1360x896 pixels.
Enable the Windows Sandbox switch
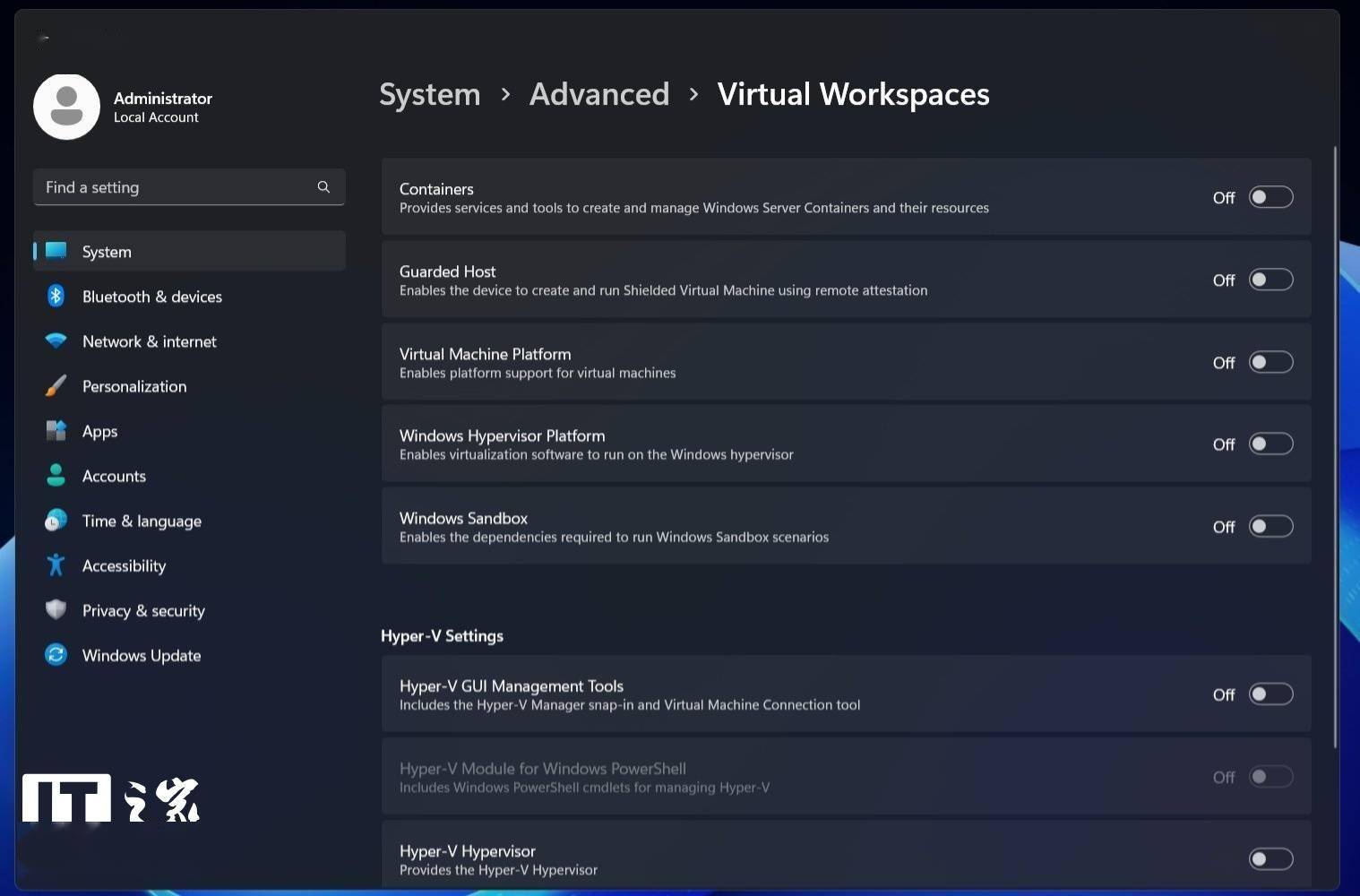point(1271,526)
